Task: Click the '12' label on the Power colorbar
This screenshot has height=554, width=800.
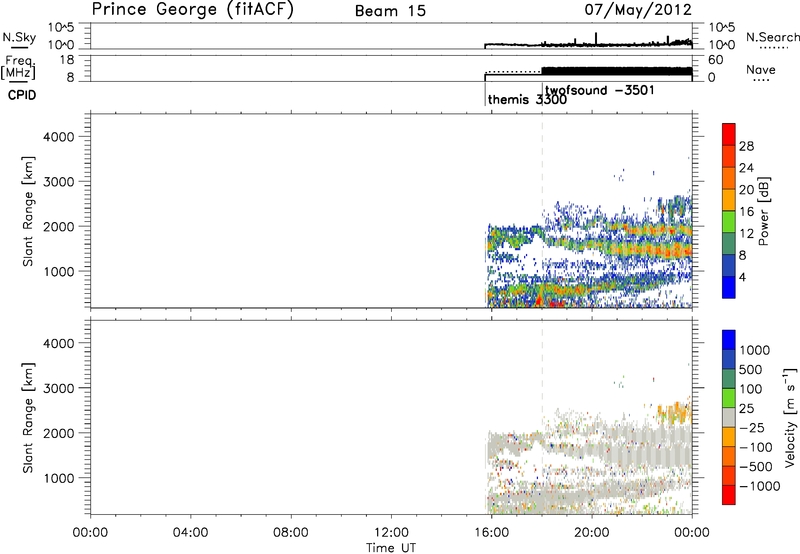Action: 746,233
